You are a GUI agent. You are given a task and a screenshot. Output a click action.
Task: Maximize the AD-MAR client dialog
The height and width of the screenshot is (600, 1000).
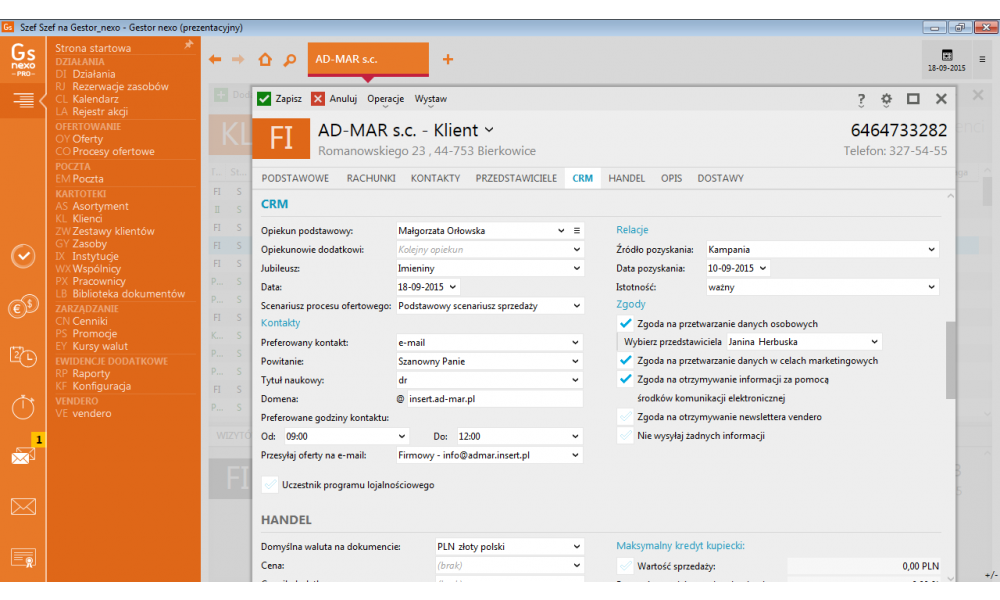click(x=913, y=98)
